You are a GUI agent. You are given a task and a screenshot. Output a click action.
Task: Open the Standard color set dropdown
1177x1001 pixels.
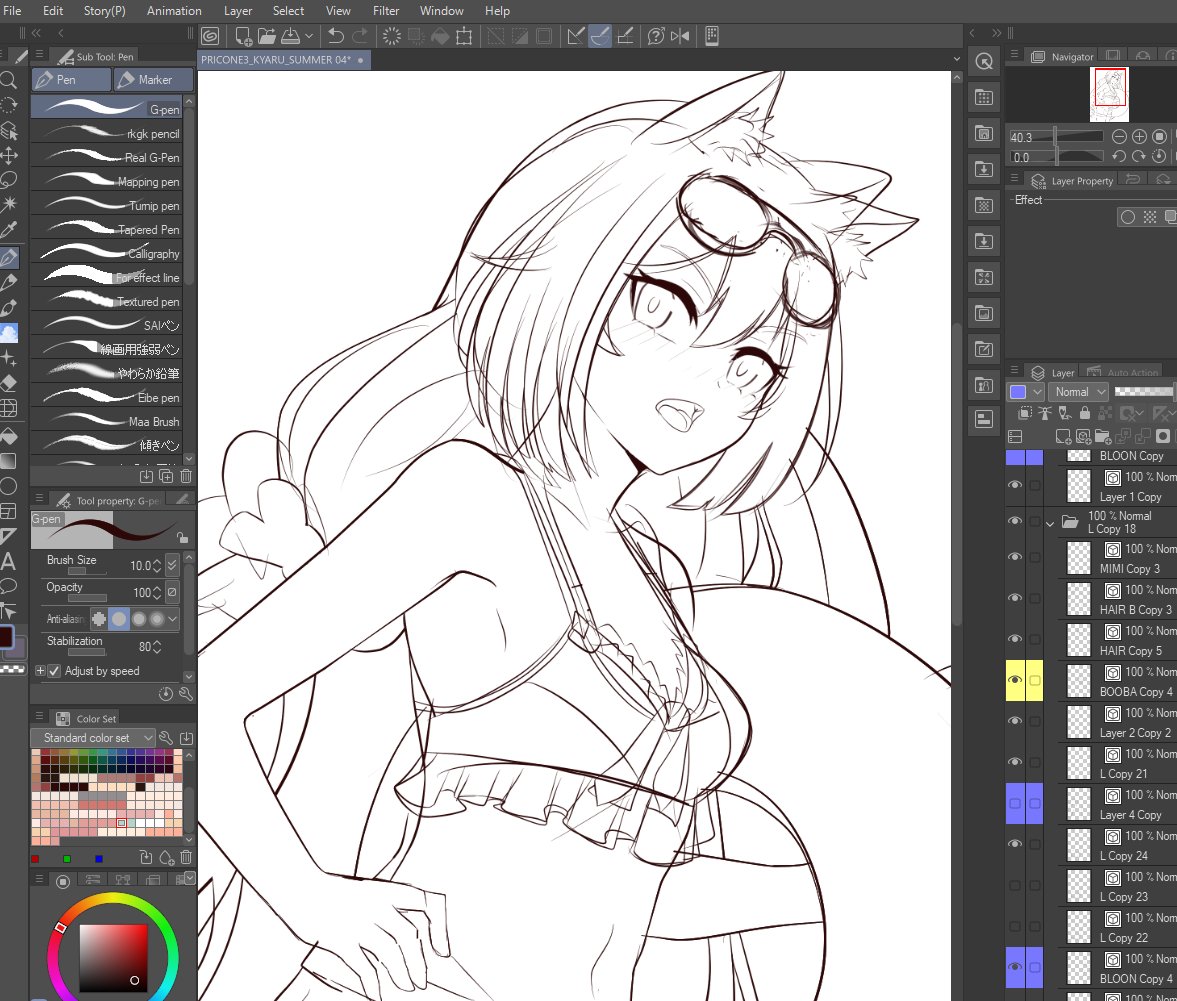[x=92, y=738]
